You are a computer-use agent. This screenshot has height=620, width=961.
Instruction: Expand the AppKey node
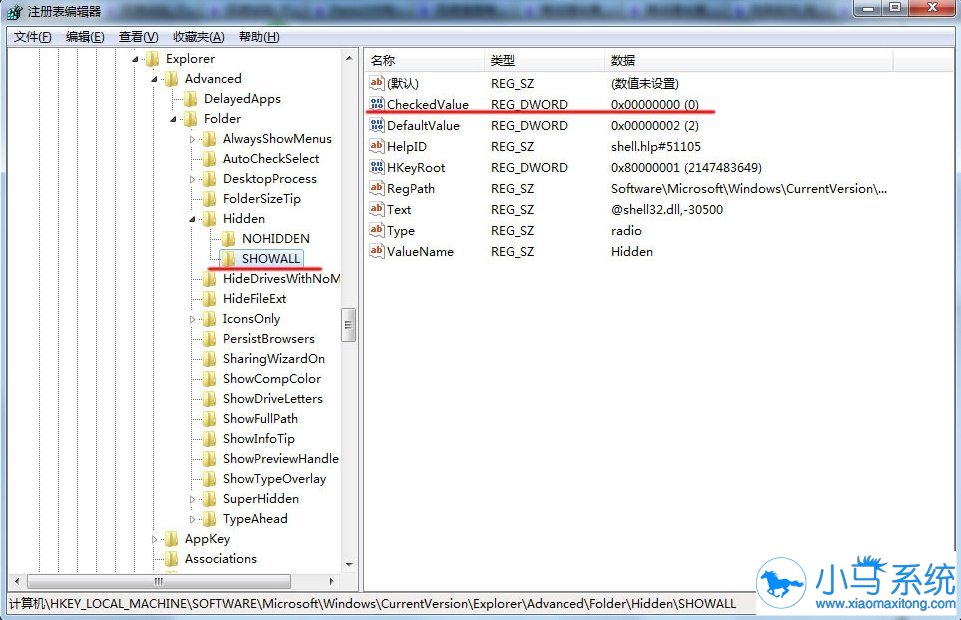pyautogui.click(x=154, y=539)
